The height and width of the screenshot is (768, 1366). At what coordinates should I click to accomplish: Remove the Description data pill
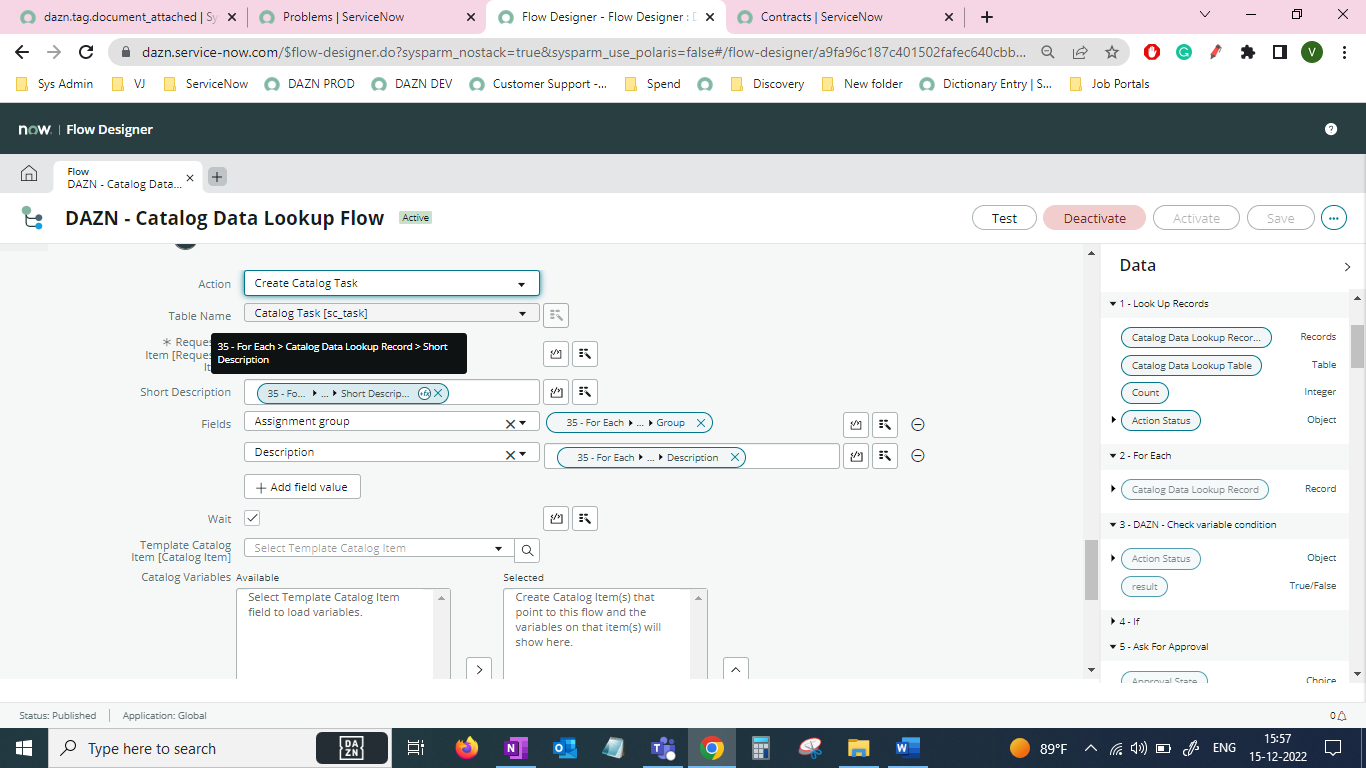pyautogui.click(x=735, y=457)
